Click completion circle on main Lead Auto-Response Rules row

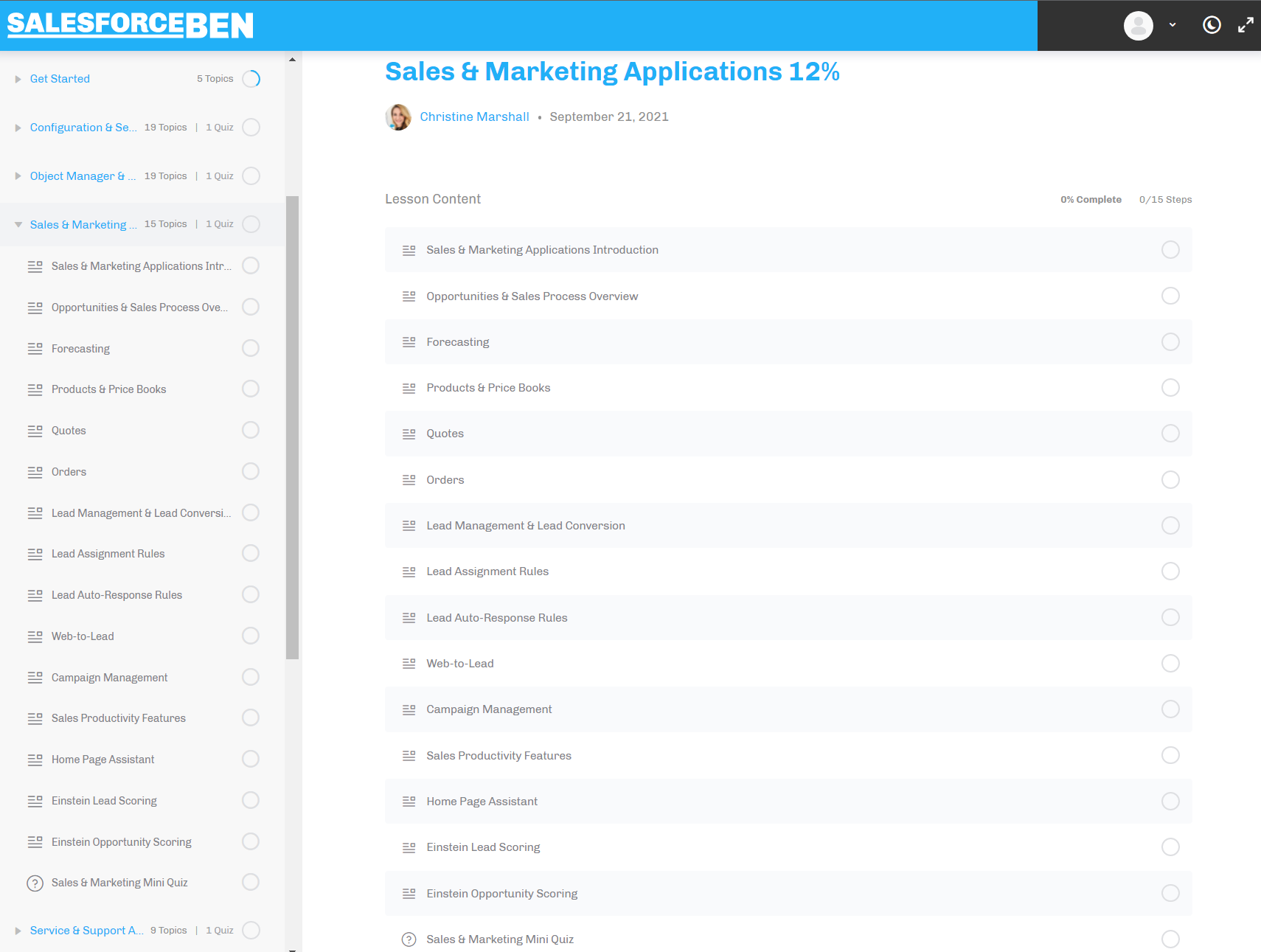pos(1170,617)
